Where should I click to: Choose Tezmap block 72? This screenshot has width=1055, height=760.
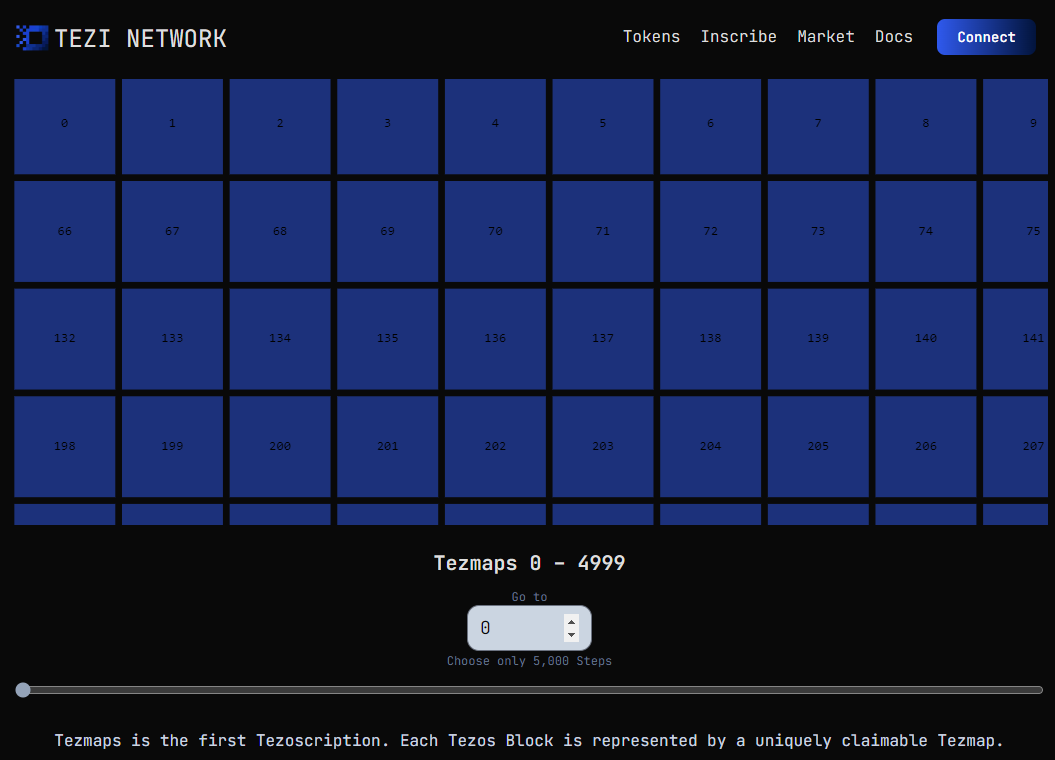click(x=711, y=231)
